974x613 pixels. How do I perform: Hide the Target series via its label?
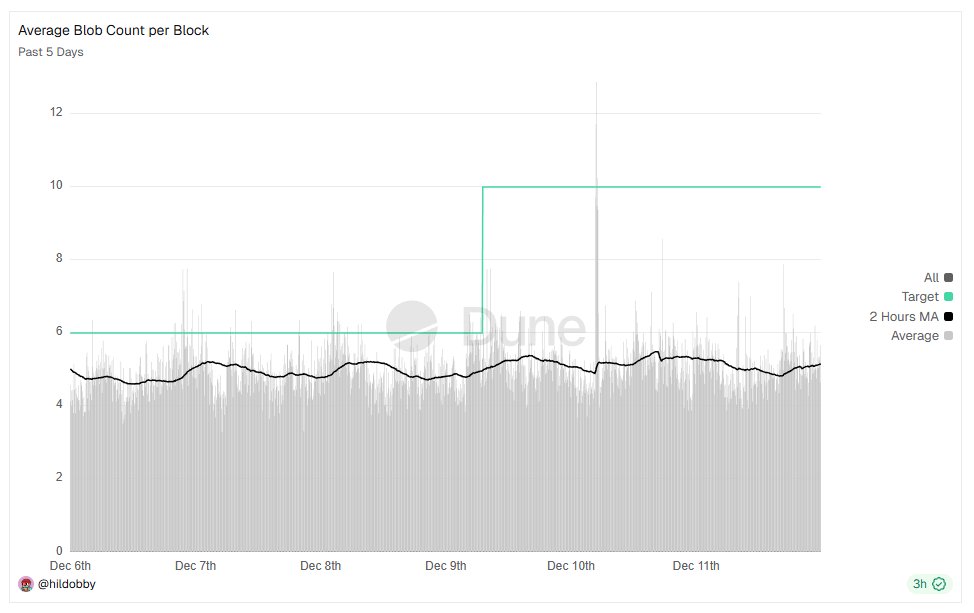[x=920, y=297]
